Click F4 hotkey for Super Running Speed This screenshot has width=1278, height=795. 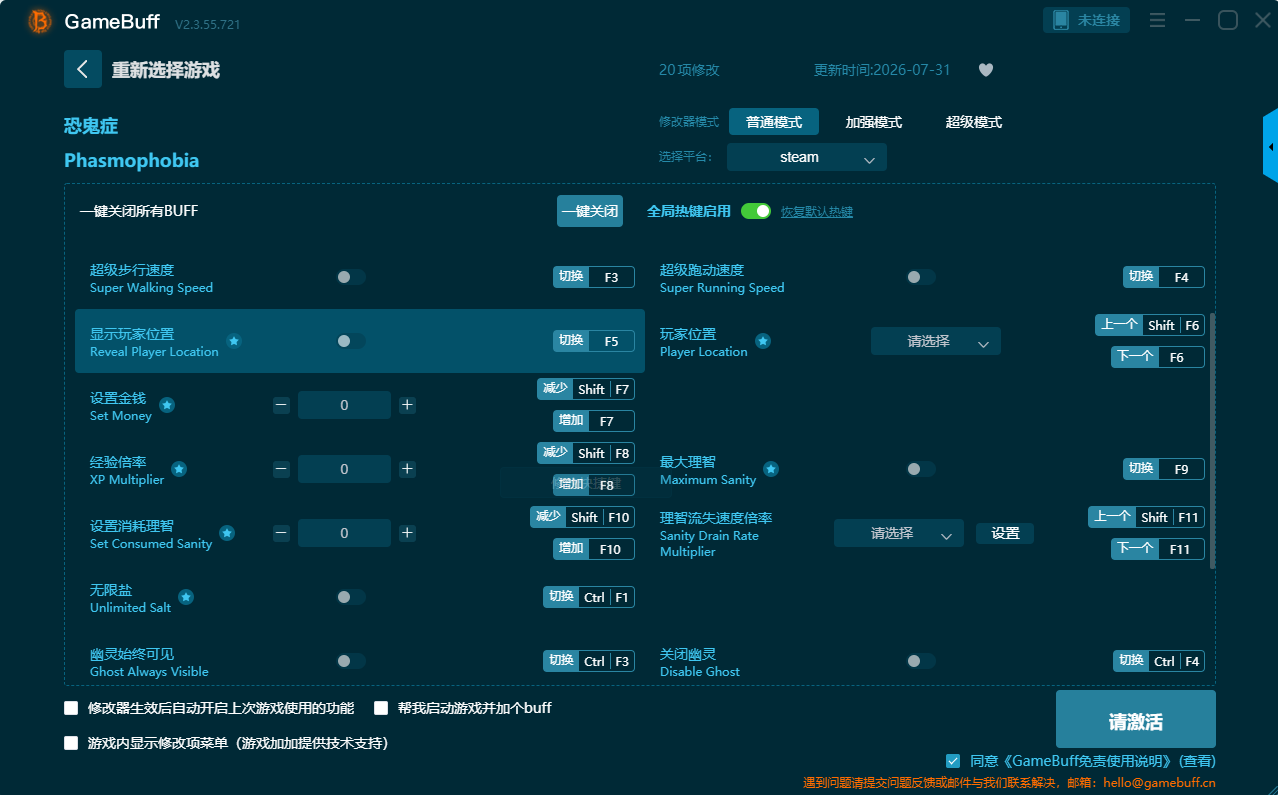pyautogui.click(x=1164, y=277)
